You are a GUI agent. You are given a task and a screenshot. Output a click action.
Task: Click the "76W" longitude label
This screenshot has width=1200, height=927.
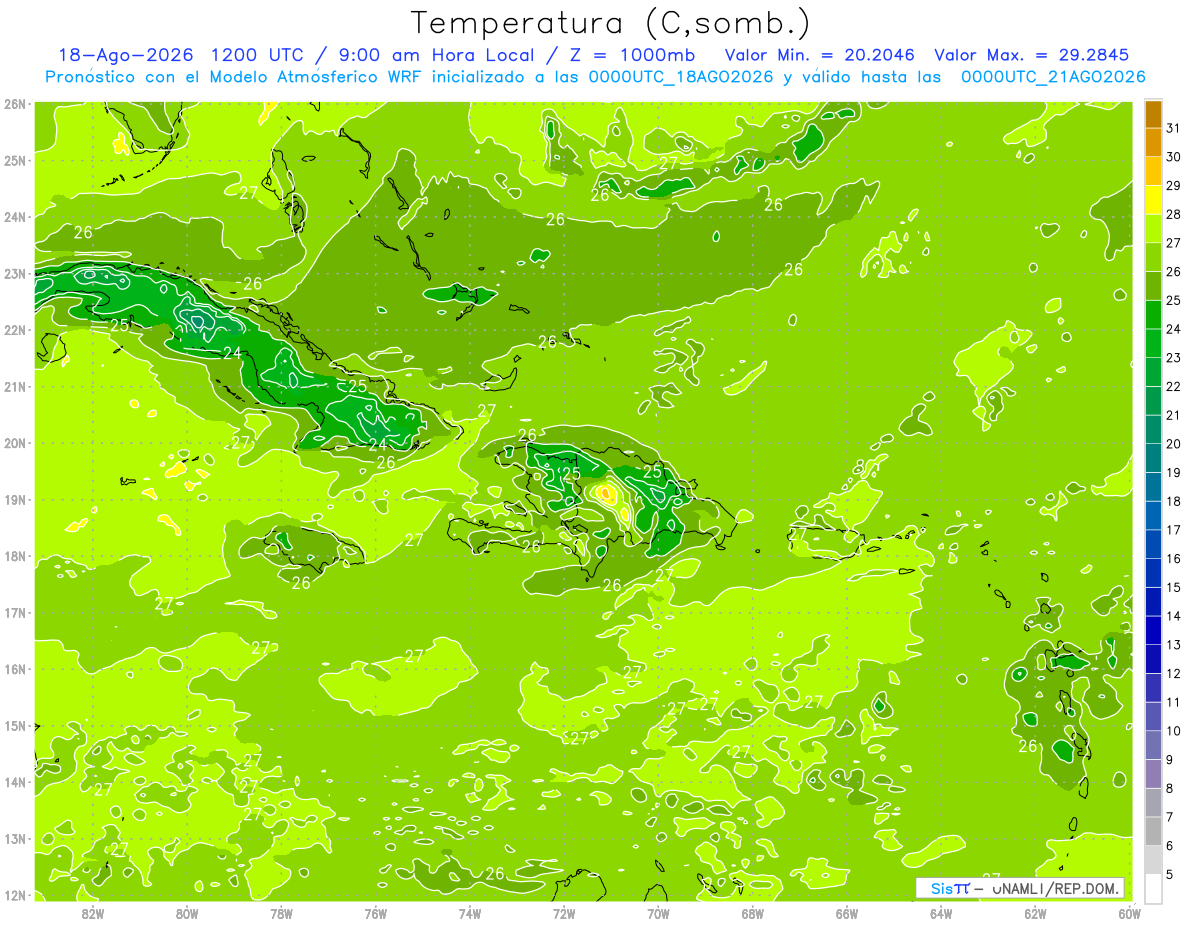pos(376,913)
